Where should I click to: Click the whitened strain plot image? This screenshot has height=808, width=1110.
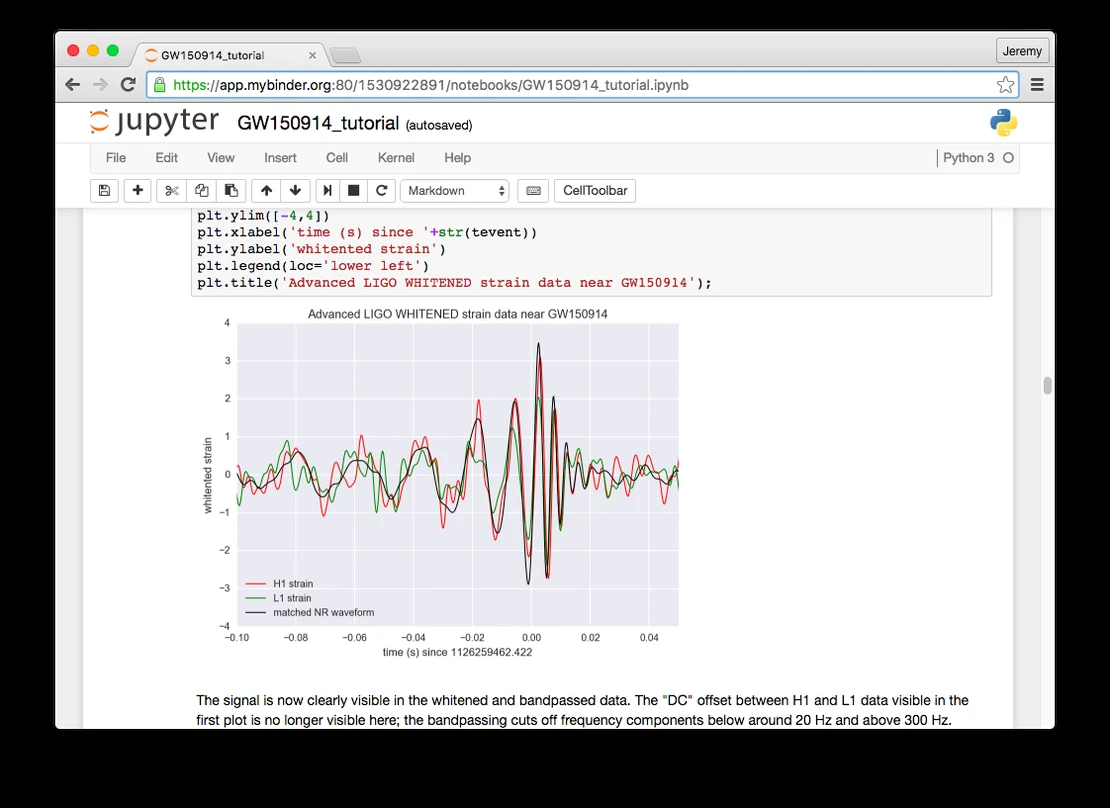coord(440,482)
